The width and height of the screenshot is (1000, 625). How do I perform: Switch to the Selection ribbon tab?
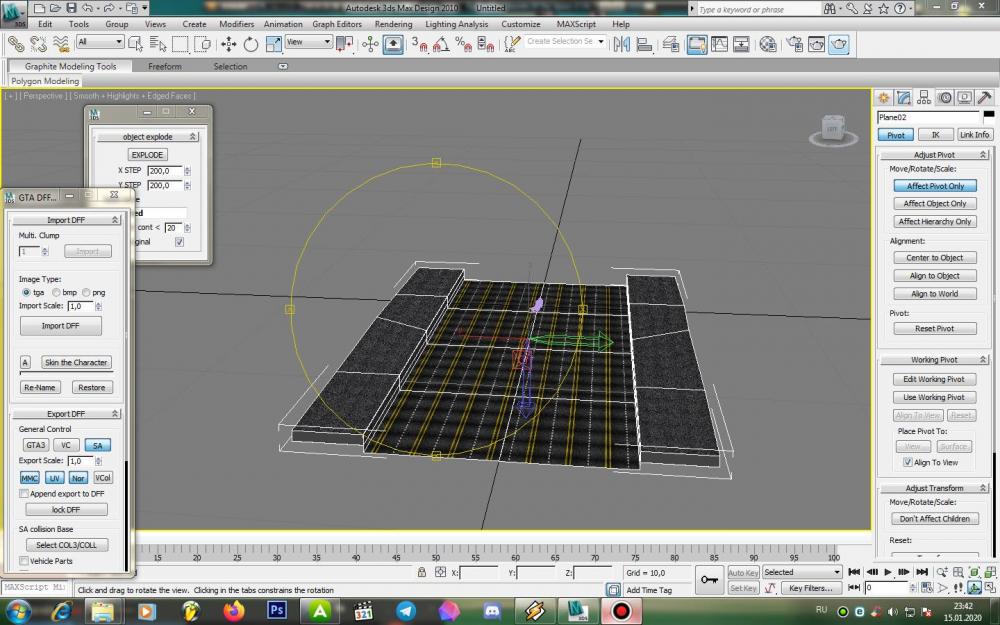[230, 66]
